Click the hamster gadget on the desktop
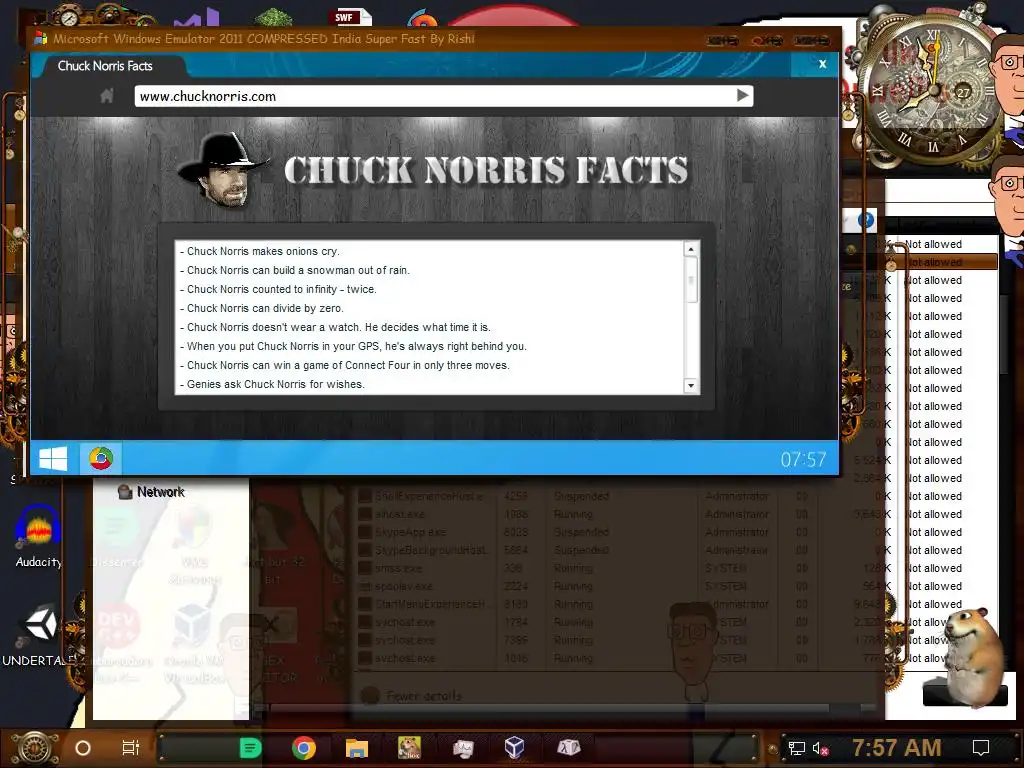1024x768 pixels. (974, 656)
